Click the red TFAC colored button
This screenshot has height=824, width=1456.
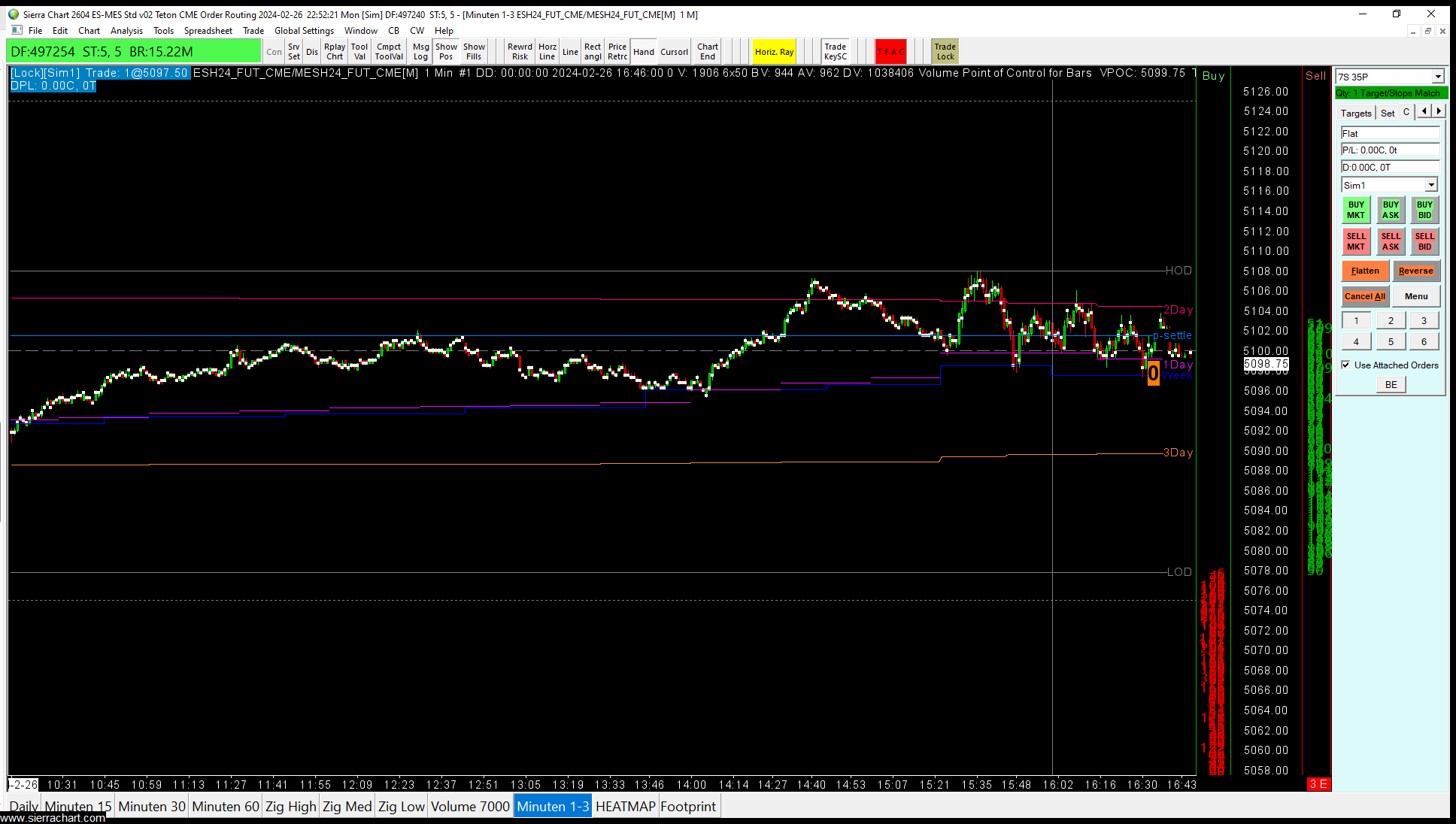click(890, 52)
